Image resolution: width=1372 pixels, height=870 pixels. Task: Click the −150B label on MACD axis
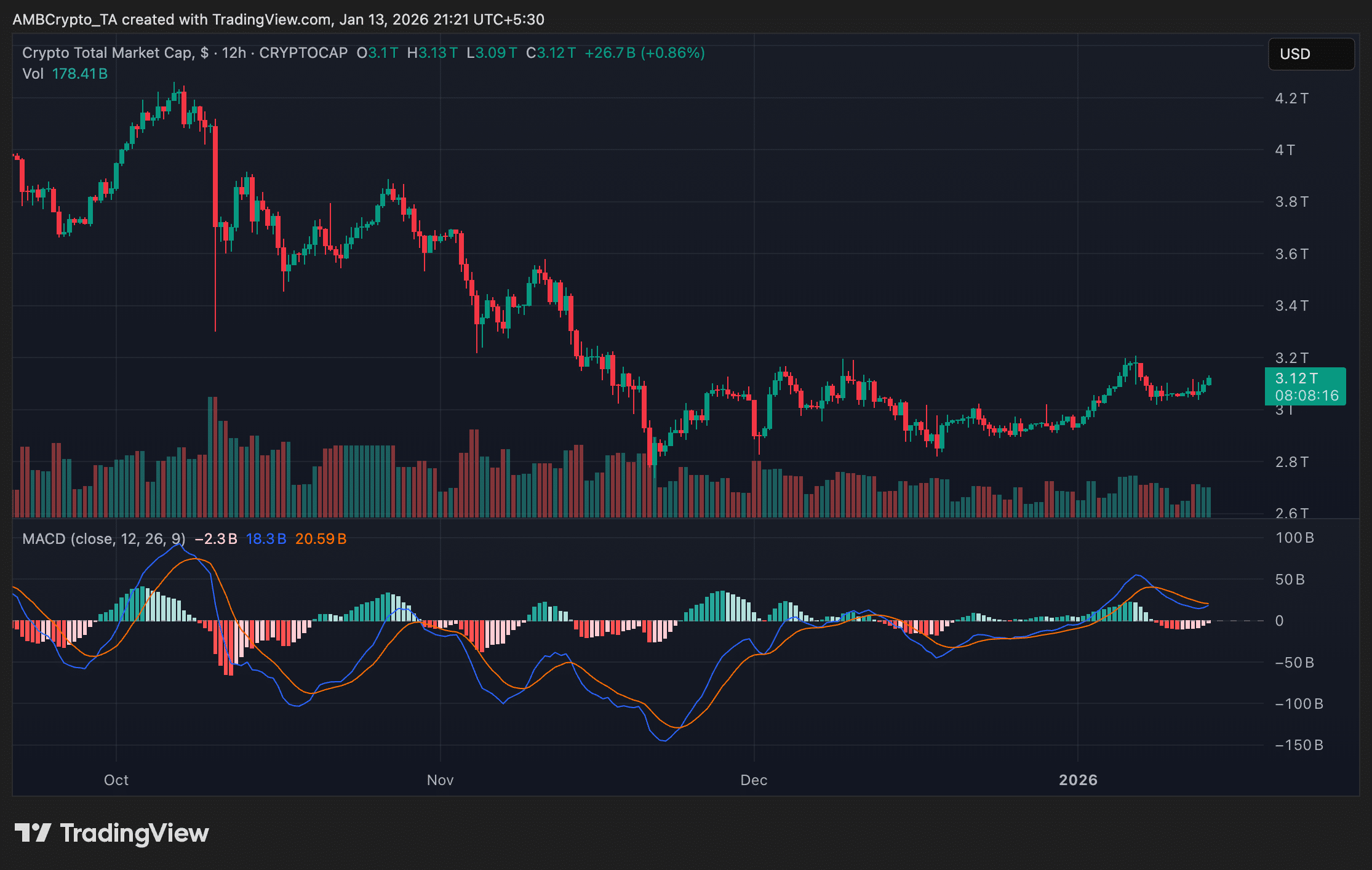(x=1298, y=745)
